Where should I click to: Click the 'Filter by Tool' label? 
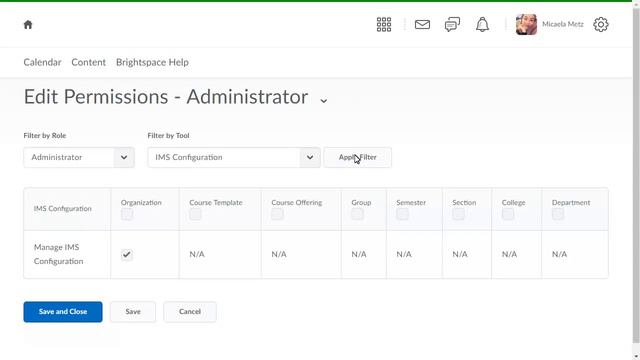tap(169, 136)
